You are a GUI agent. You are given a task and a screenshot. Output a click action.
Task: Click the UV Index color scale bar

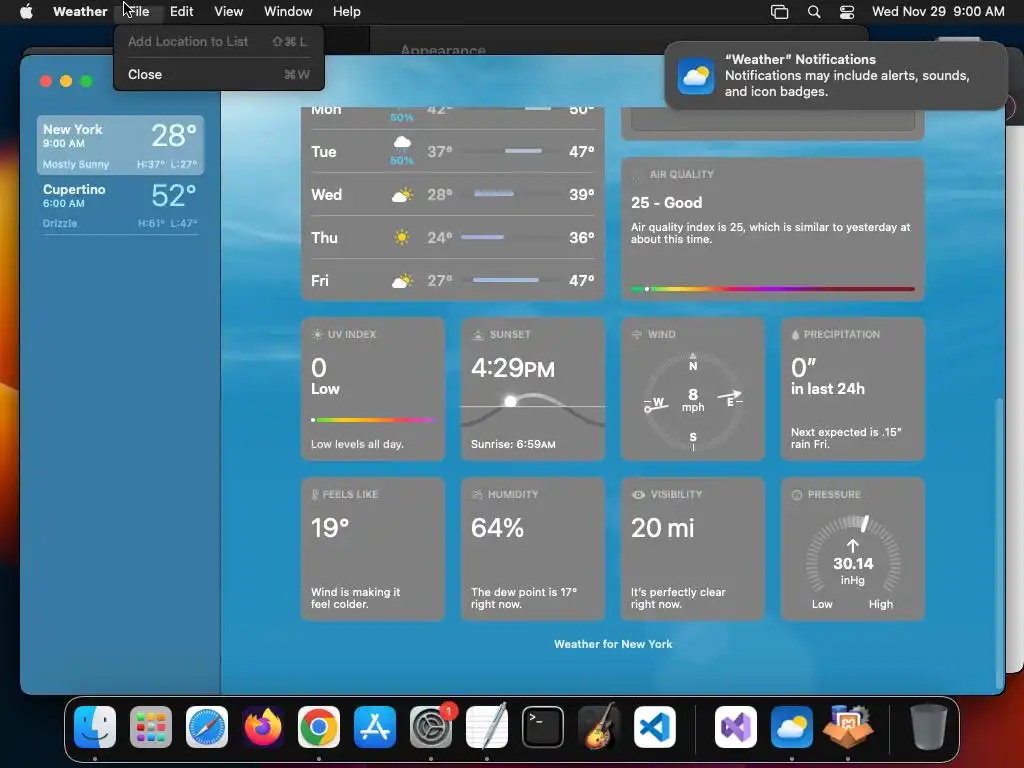tap(372, 420)
